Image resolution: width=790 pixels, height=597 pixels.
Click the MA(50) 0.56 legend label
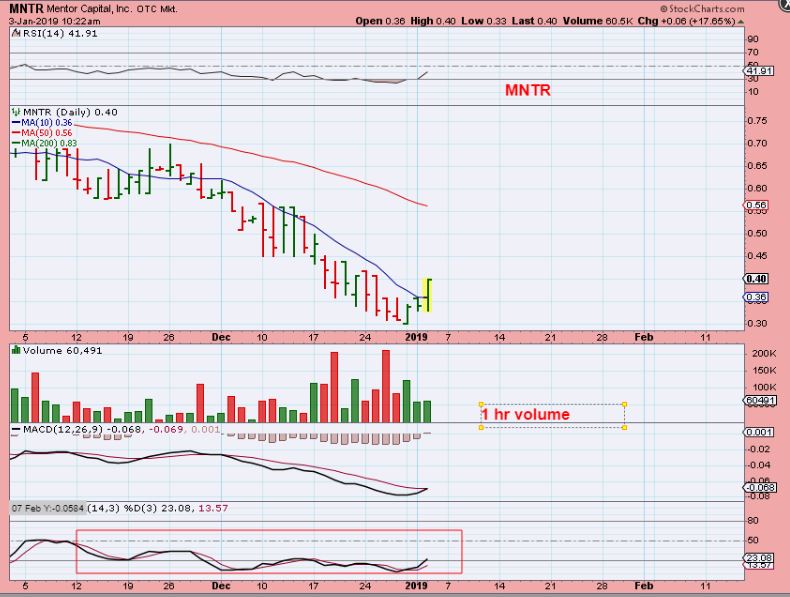pos(47,133)
